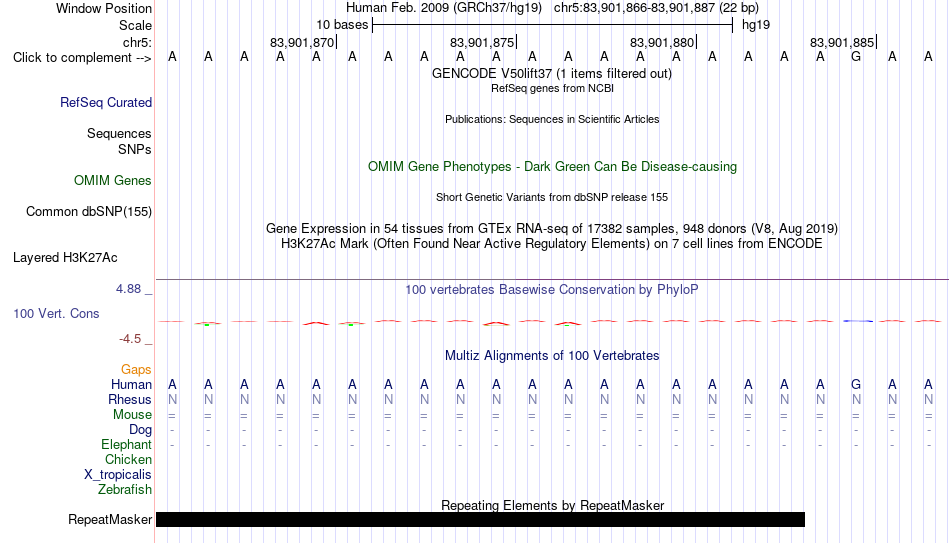Click the SNPs track label

(x=135, y=149)
